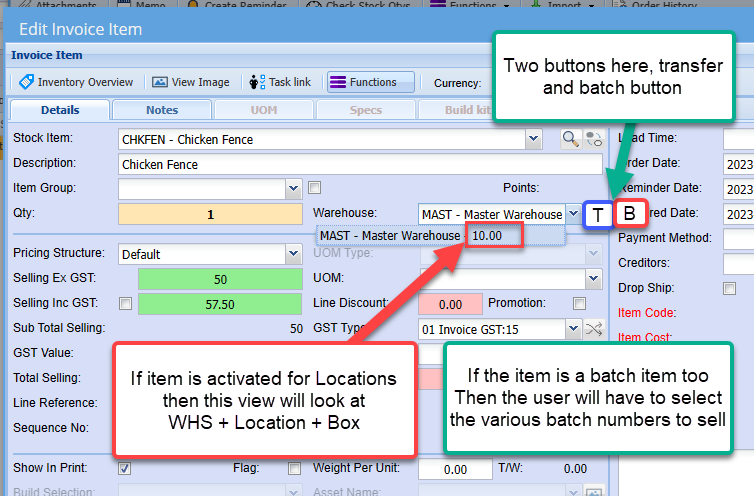
Task: Click the Selling Ex GST green field
Action: tap(220, 279)
